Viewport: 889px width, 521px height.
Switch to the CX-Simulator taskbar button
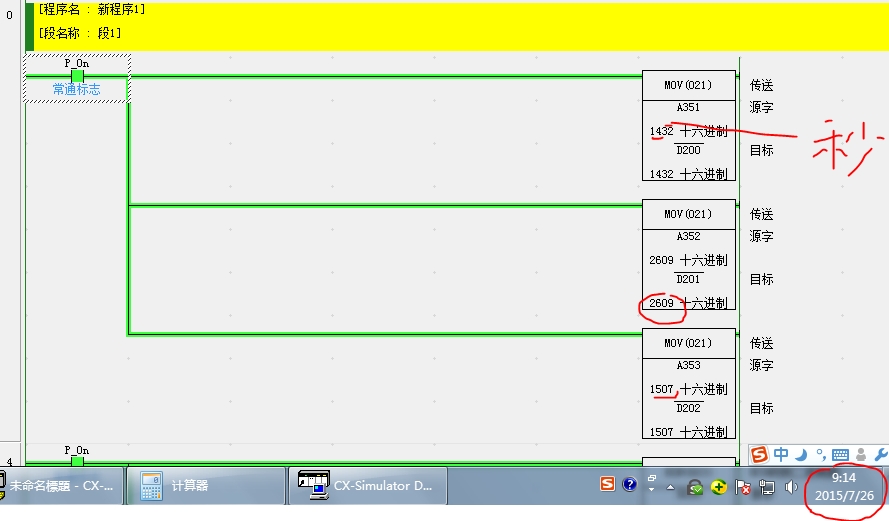tap(368, 486)
